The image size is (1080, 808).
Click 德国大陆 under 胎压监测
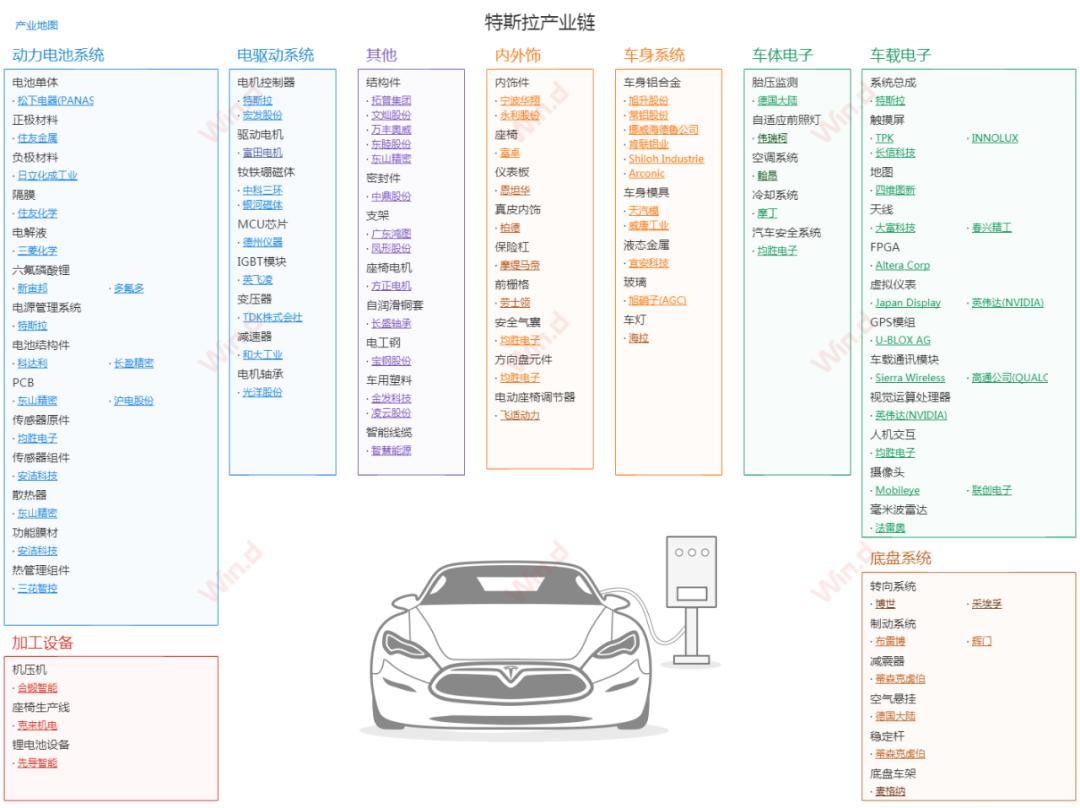(x=778, y=101)
